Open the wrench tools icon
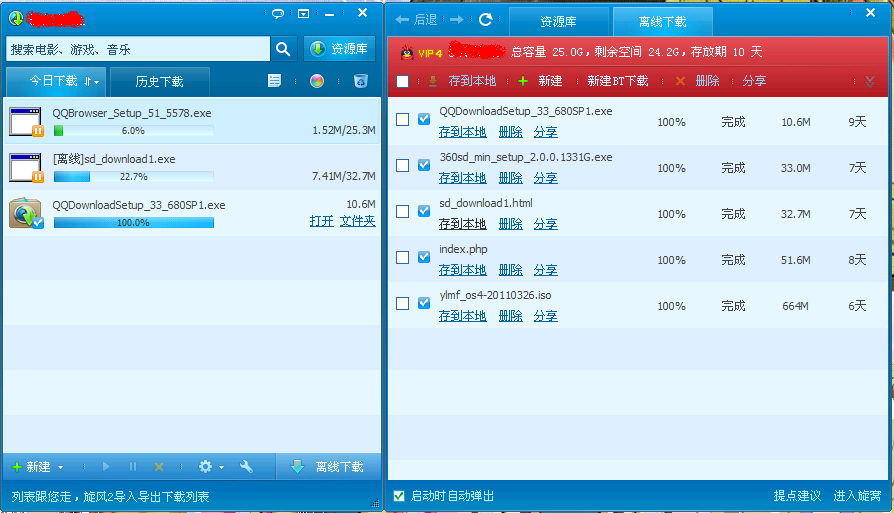The image size is (894, 513). 246,467
